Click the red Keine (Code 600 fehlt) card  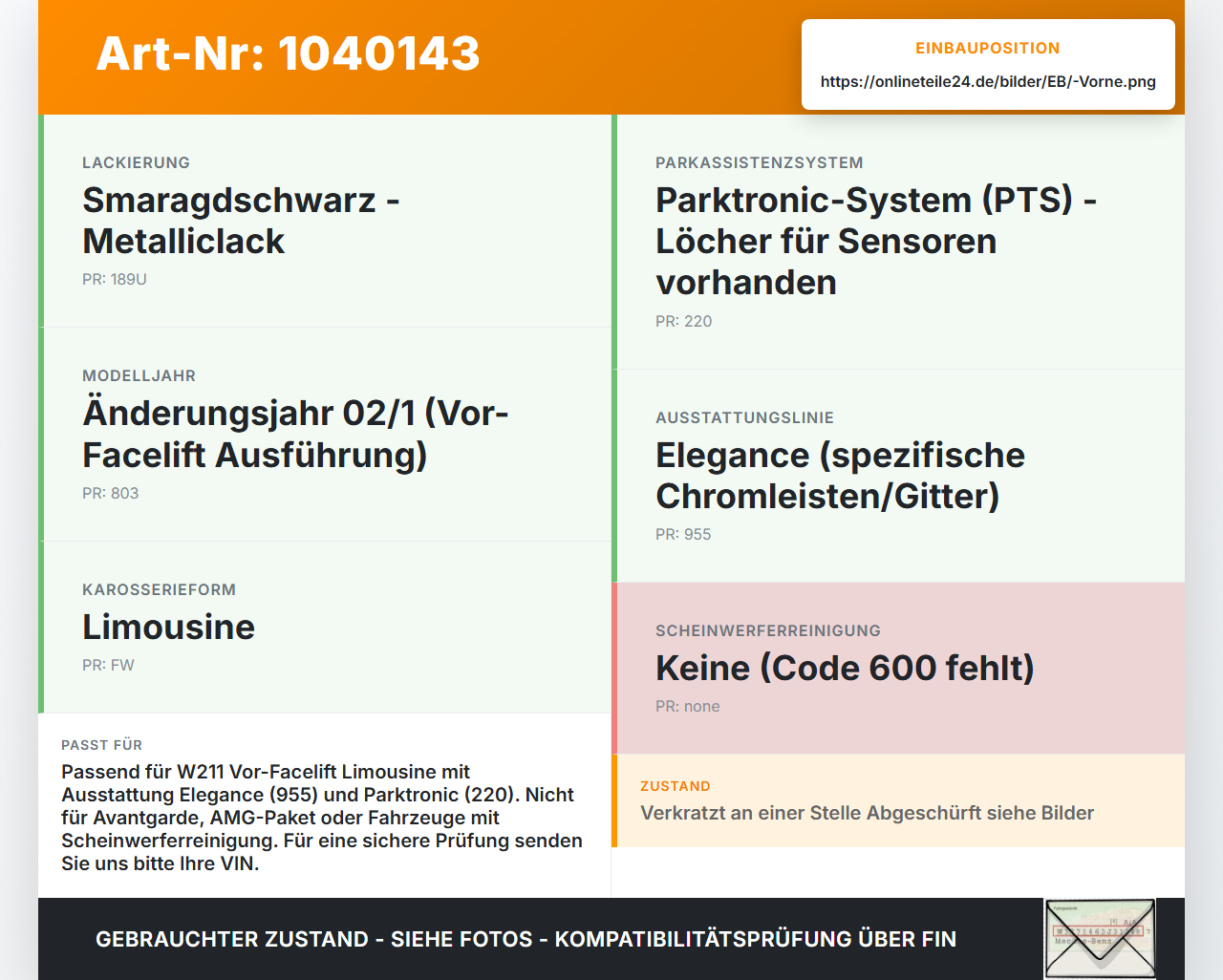(898, 669)
